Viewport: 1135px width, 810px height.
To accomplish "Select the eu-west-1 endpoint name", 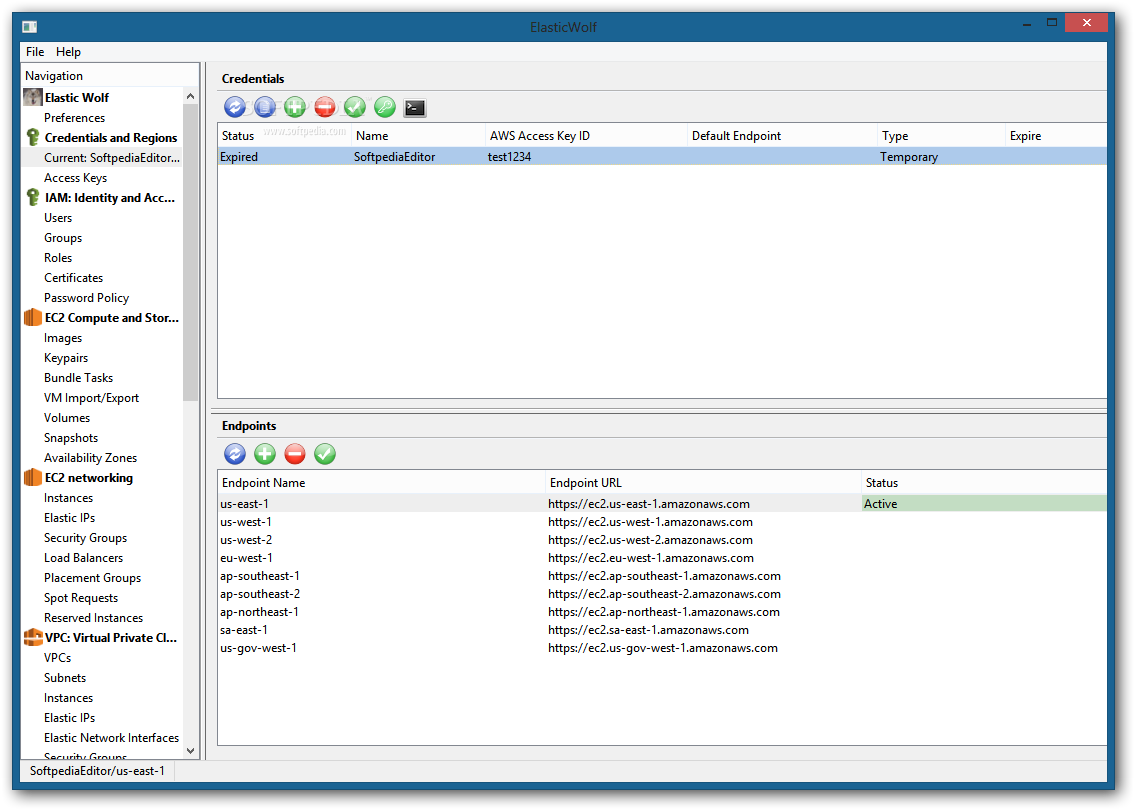I will click(246, 558).
